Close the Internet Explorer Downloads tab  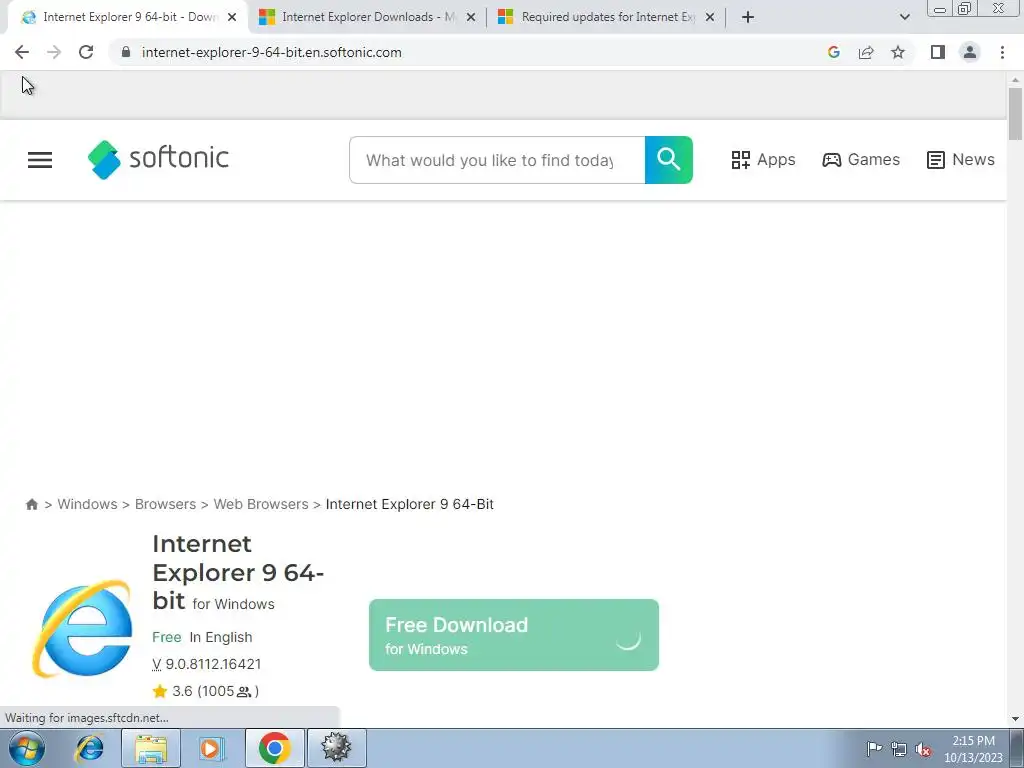[471, 17]
